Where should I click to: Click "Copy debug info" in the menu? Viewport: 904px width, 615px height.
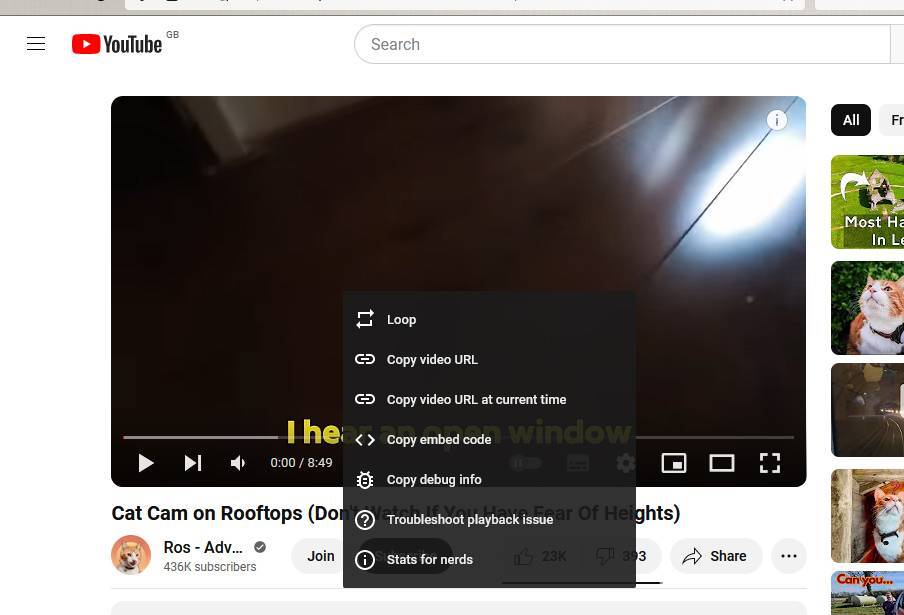[x=489, y=480]
